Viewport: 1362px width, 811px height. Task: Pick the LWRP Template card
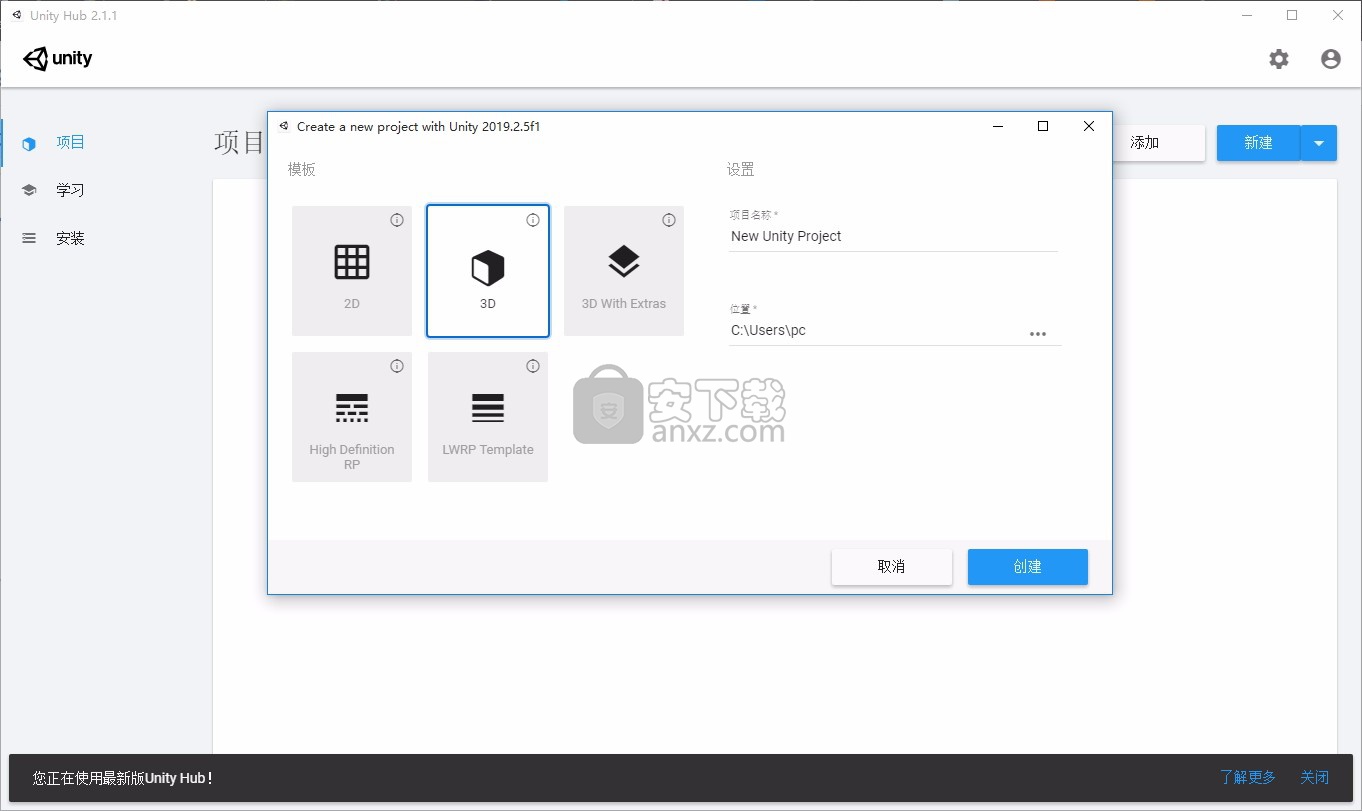(x=488, y=417)
